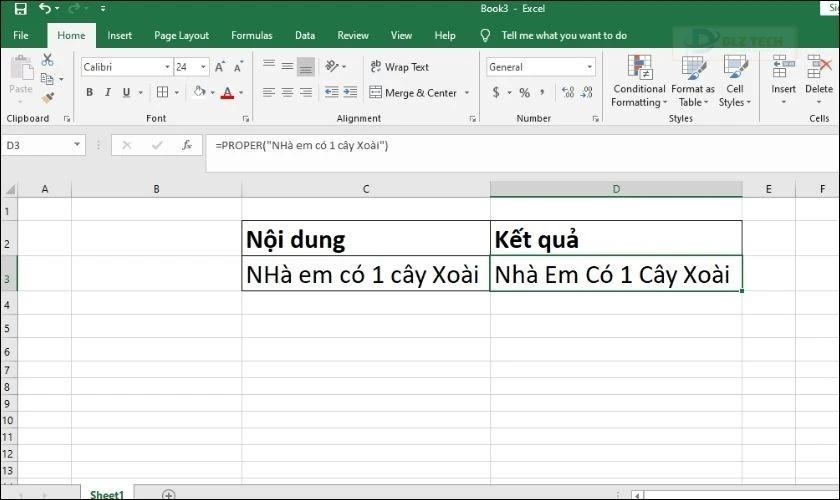Toggle Bottom Align button
Image resolution: width=840 pixels, height=500 pixels.
[x=306, y=66]
